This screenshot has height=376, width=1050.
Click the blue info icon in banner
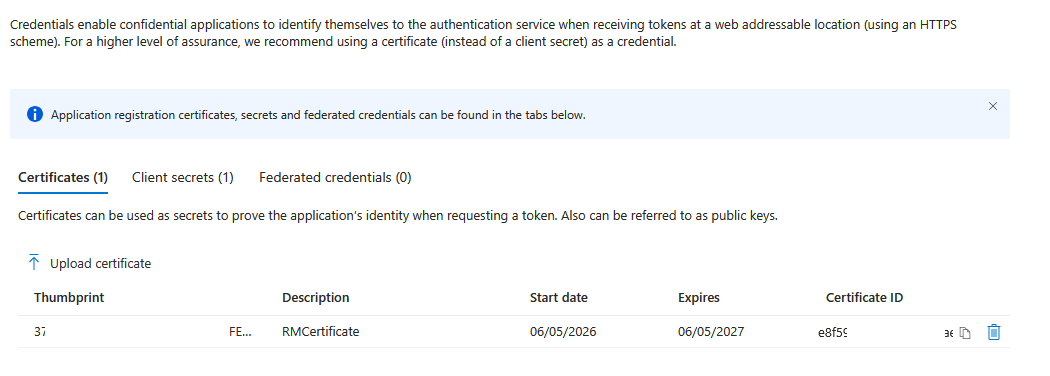pos(35,115)
